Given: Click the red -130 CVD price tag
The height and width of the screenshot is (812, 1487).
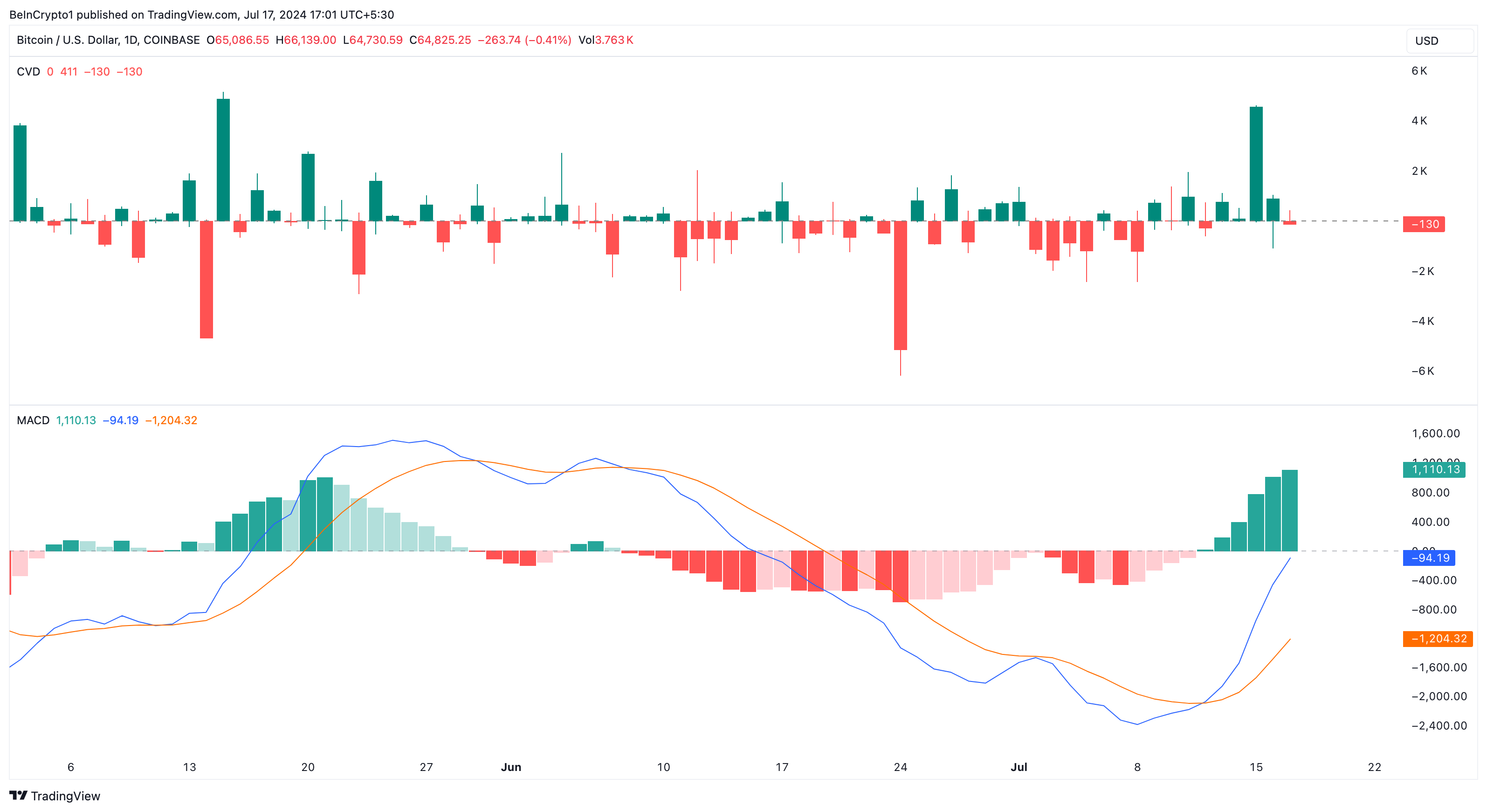Looking at the screenshot, I should coord(1424,225).
